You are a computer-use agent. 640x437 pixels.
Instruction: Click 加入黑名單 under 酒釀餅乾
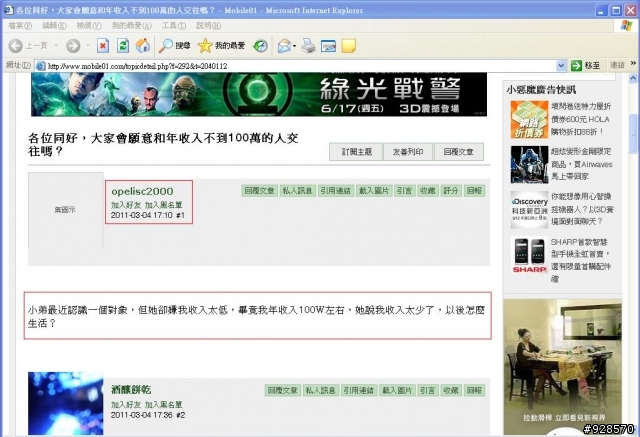tap(164, 404)
